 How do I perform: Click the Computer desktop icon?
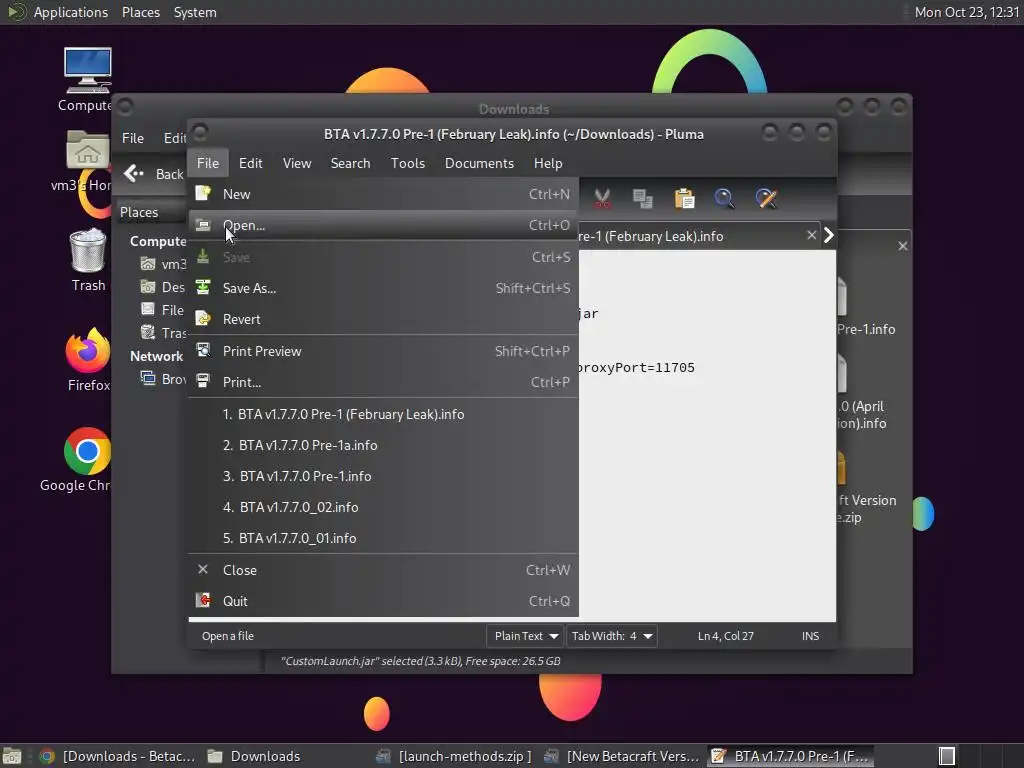coord(86,80)
